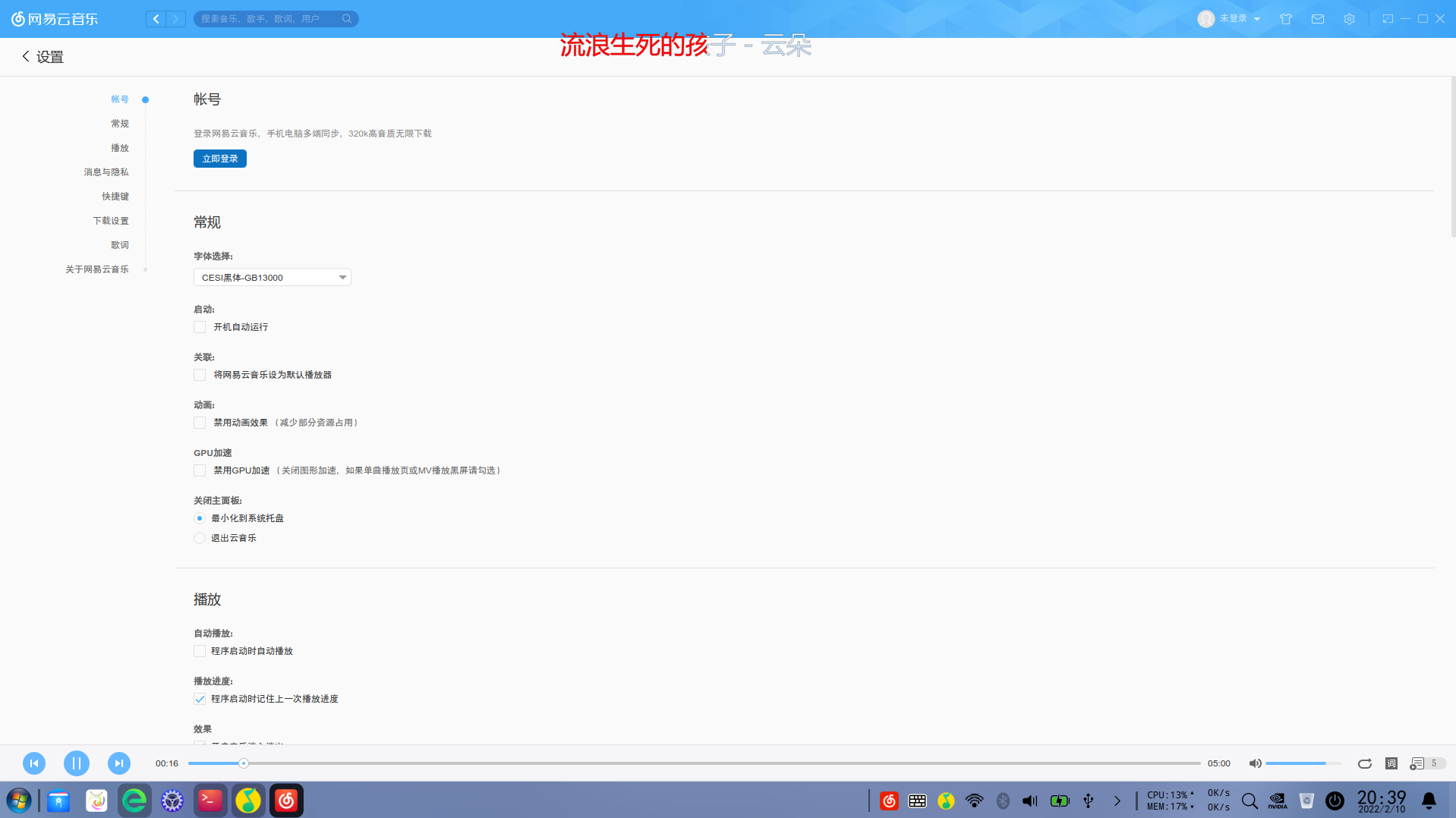Change the loop playback mode icon

click(1365, 763)
